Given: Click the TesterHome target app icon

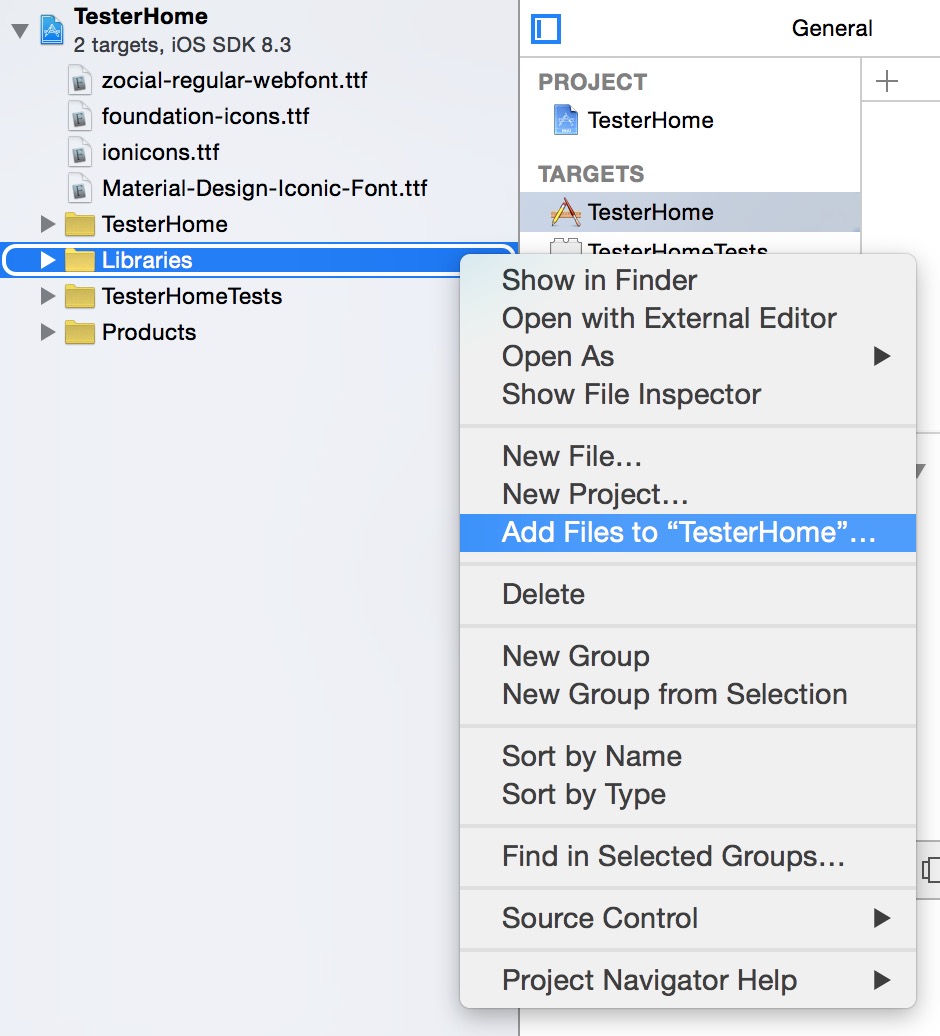Looking at the screenshot, I should pos(565,212).
